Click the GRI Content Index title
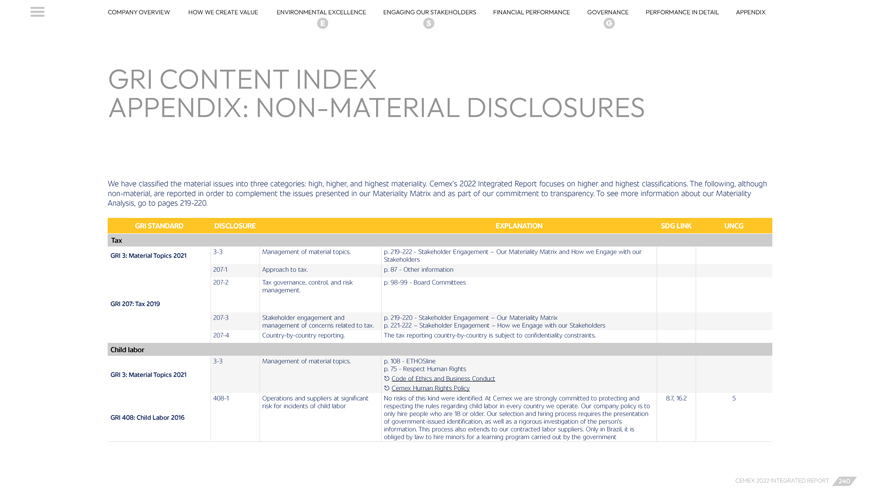Viewport: 880px width, 495px height. click(242, 80)
